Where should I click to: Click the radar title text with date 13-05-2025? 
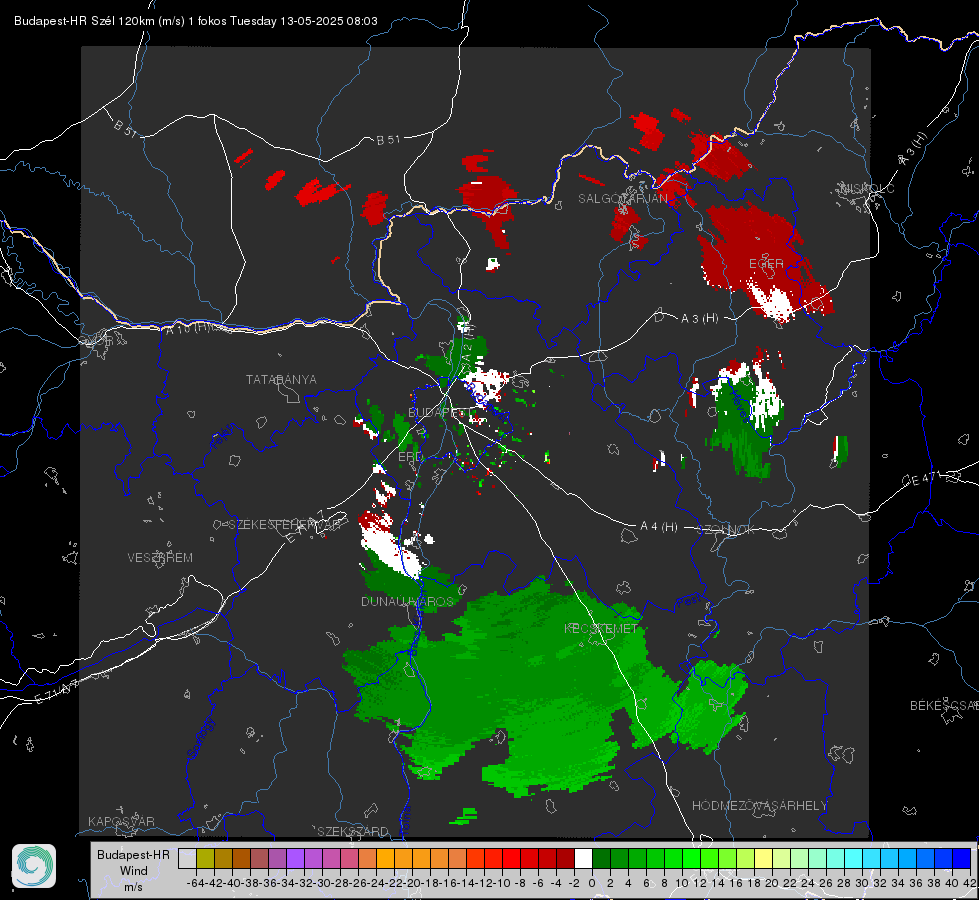tap(195, 21)
